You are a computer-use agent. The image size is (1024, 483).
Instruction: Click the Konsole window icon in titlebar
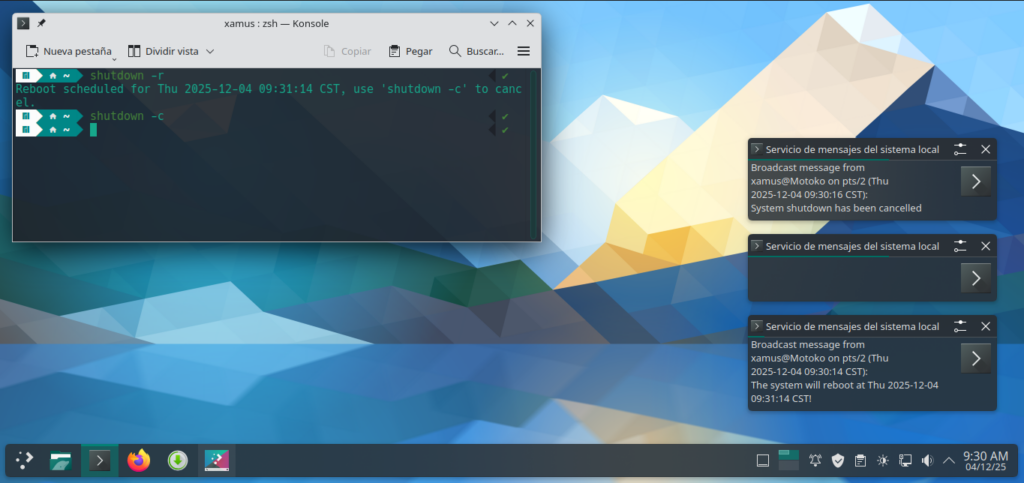[x=23, y=23]
